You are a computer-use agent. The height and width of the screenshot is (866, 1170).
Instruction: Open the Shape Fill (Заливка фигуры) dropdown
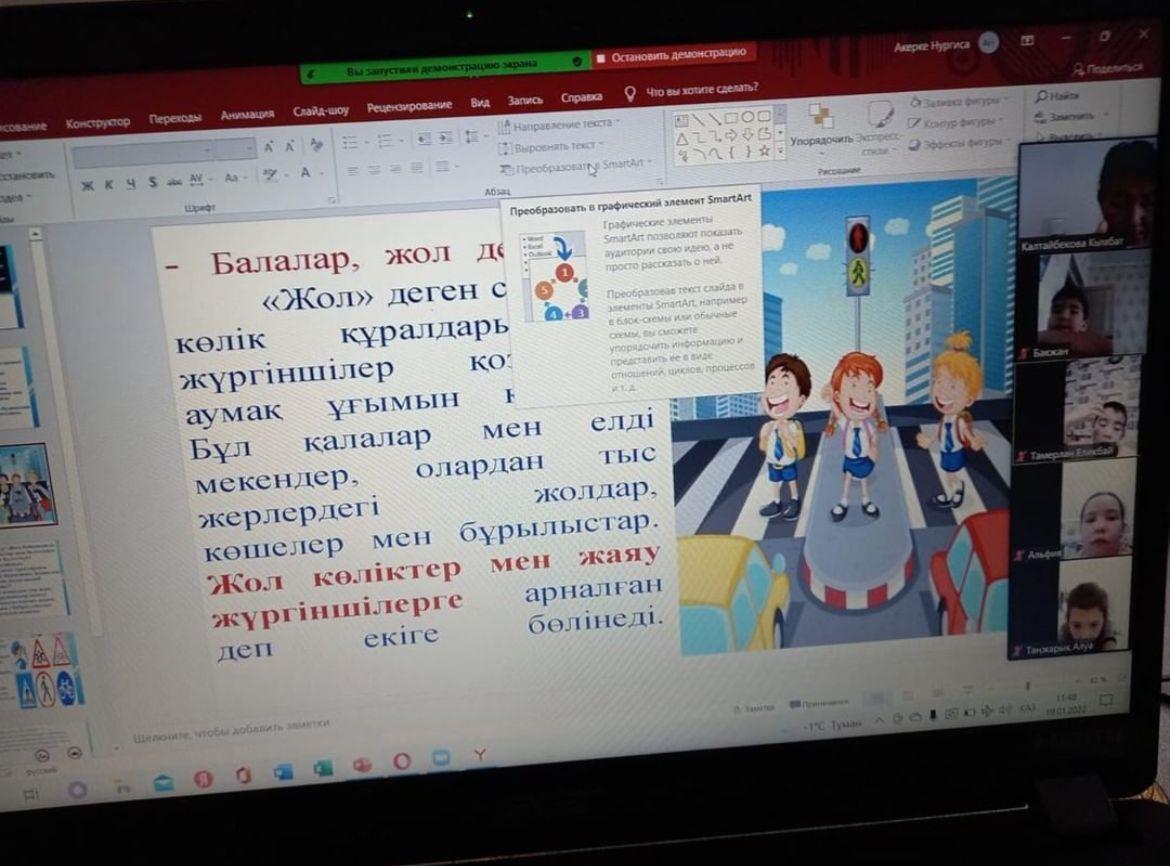(x=958, y=101)
